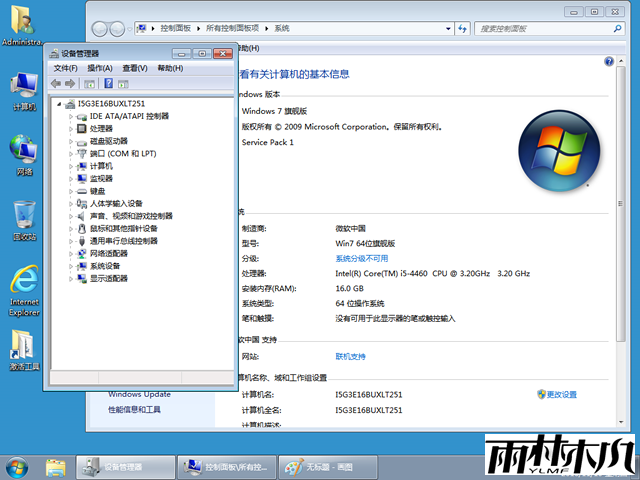Click the Device Manager back arrow toolbar icon
This screenshot has width=640, height=480.
click(x=56, y=84)
